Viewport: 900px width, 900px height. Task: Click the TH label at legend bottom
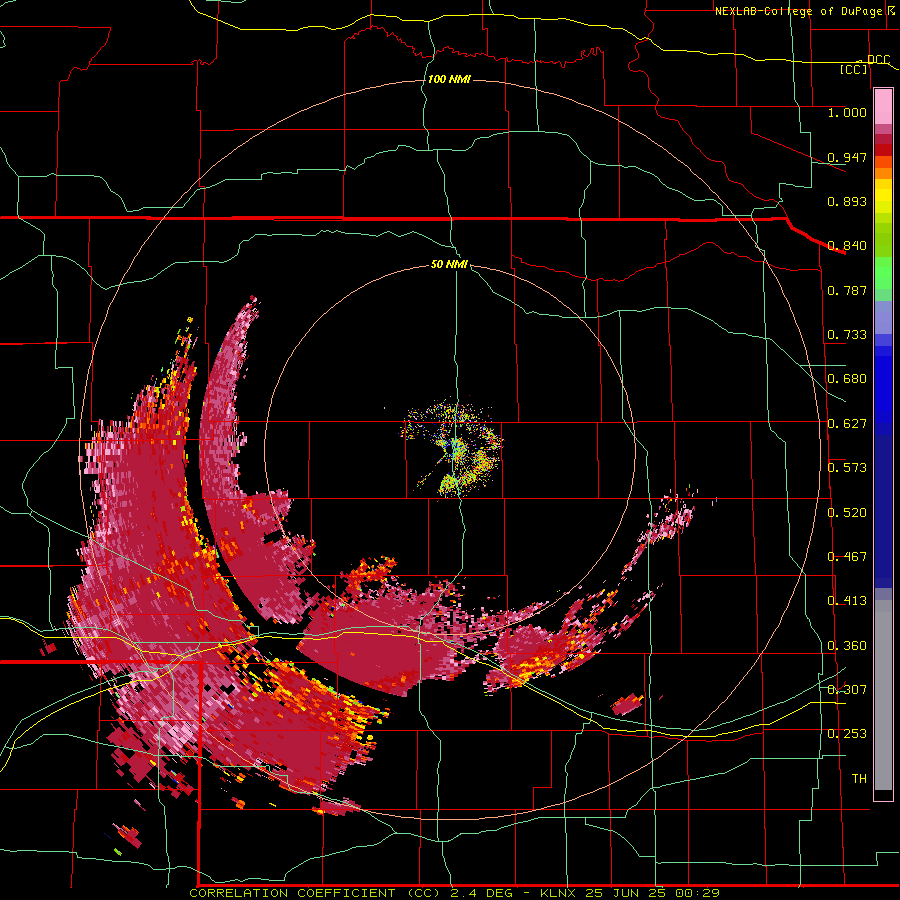[859, 779]
